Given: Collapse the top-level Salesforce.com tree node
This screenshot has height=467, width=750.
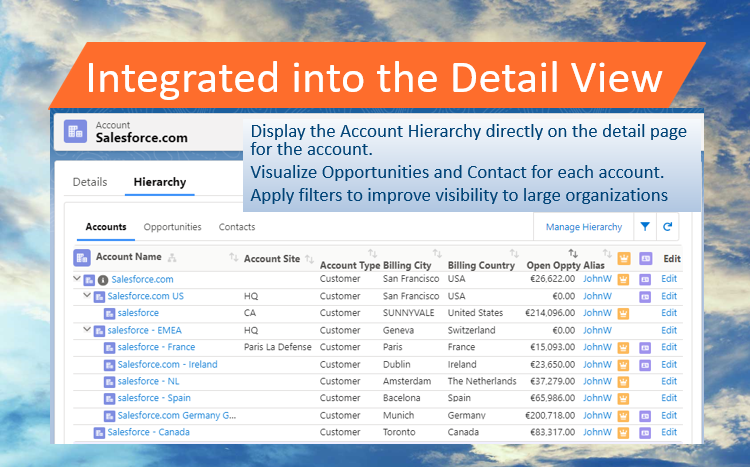Looking at the screenshot, I should 78,280.
